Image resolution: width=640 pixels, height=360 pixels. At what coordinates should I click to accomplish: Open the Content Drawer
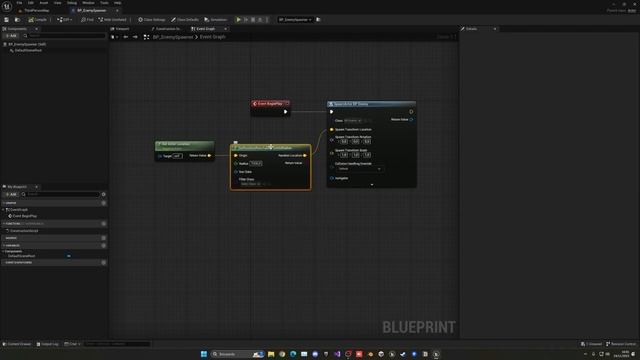click(x=17, y=344)
